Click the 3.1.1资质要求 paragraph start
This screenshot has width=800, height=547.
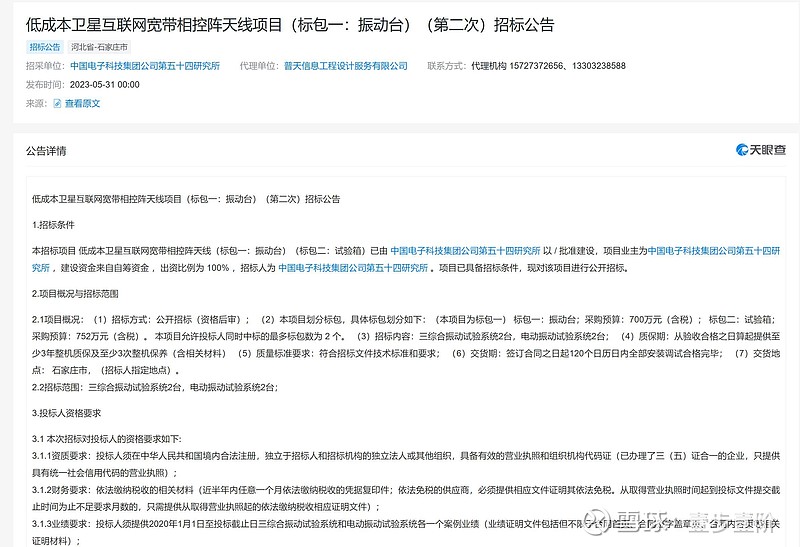tap(61, 456)
